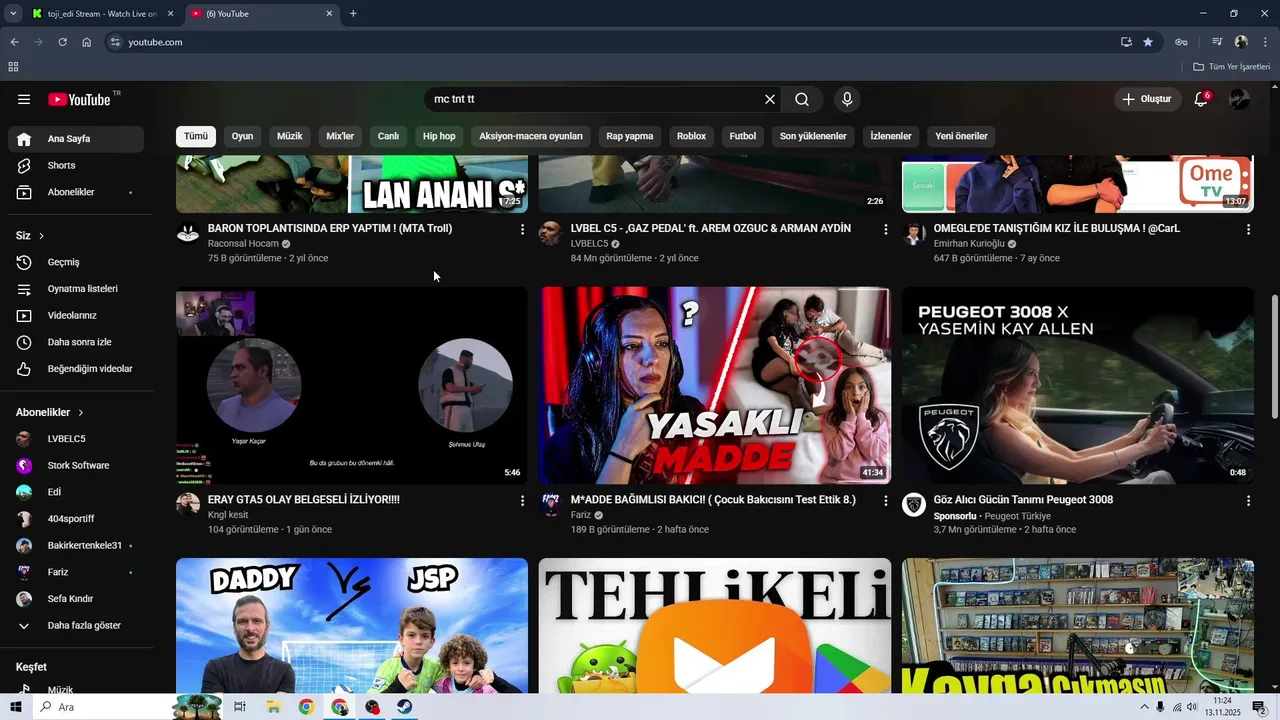Select the Hip hop filter chip

(439, 136)
